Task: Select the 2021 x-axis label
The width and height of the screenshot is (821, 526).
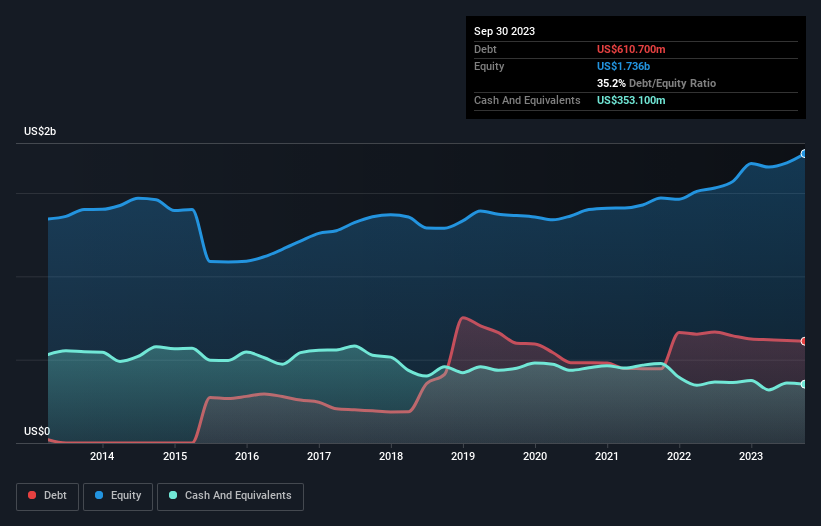Action: point(607,456)
